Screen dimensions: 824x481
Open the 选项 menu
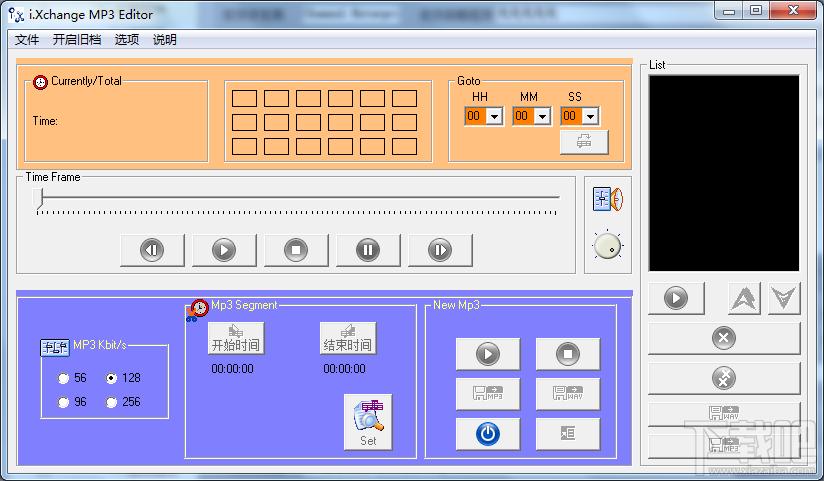[127, 39]
